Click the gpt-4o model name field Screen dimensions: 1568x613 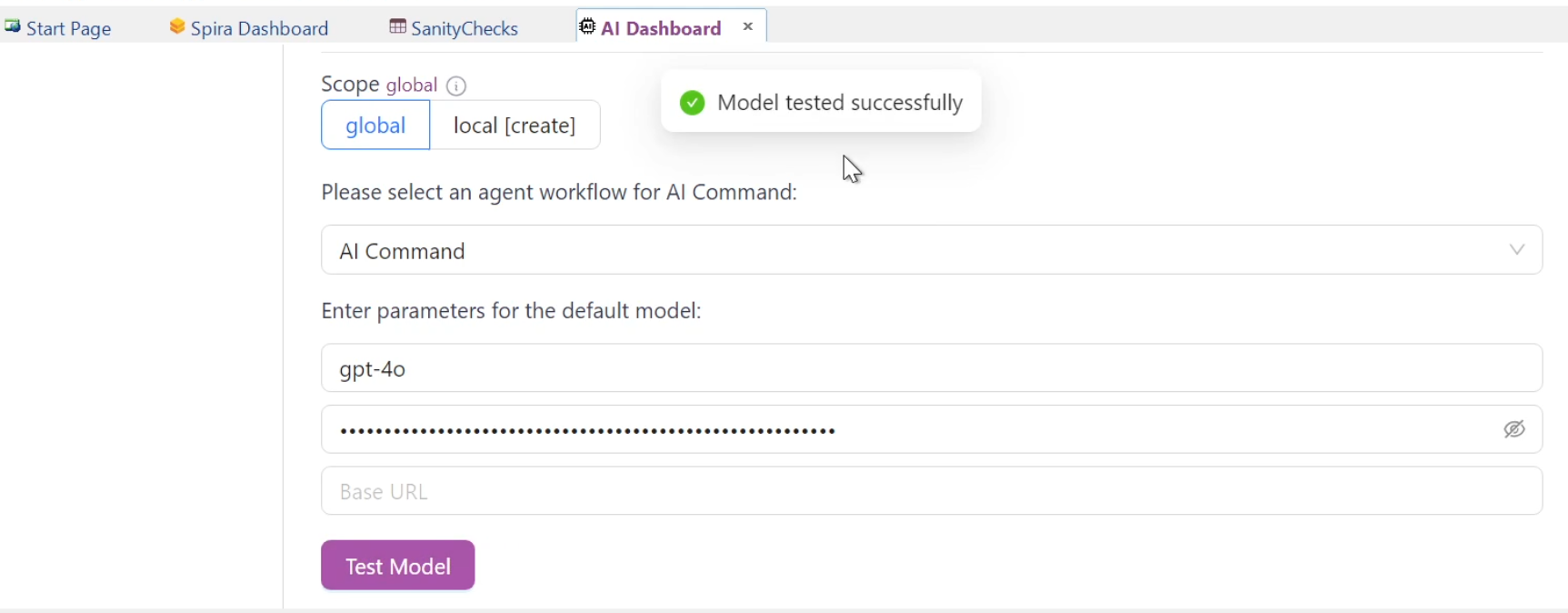tap(909, 368)
